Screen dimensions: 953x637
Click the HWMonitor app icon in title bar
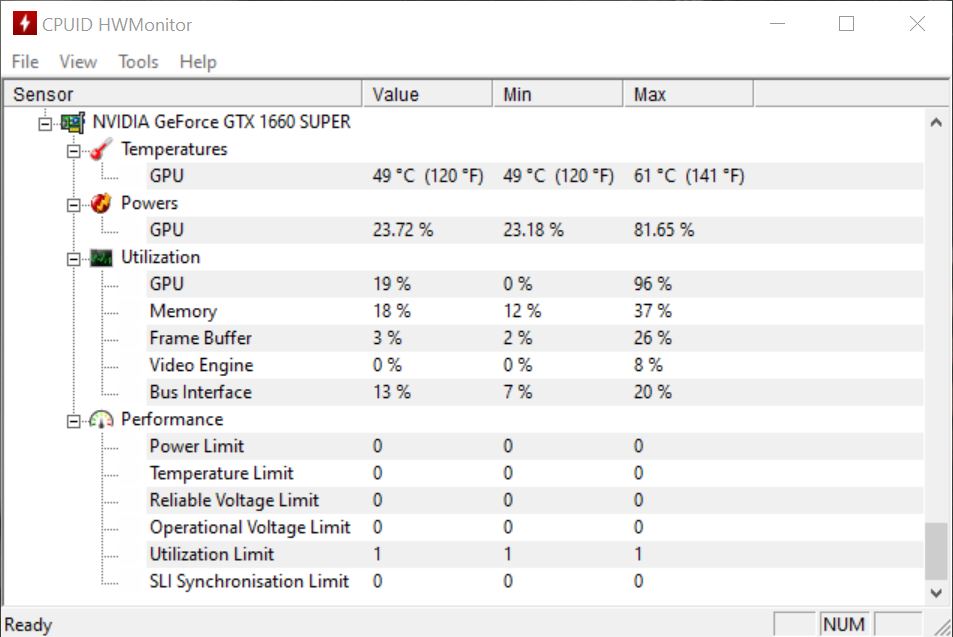(24, 24)
